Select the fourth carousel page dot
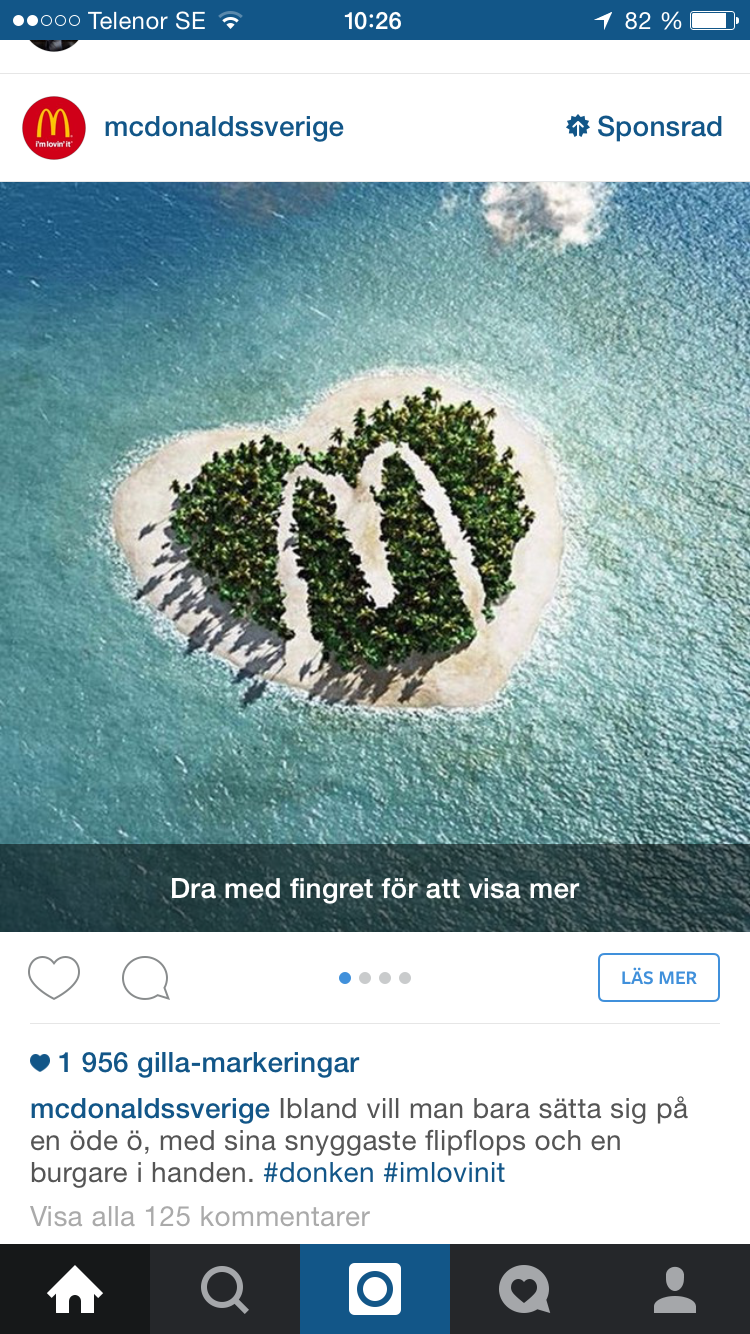 (x=405, y=978)
